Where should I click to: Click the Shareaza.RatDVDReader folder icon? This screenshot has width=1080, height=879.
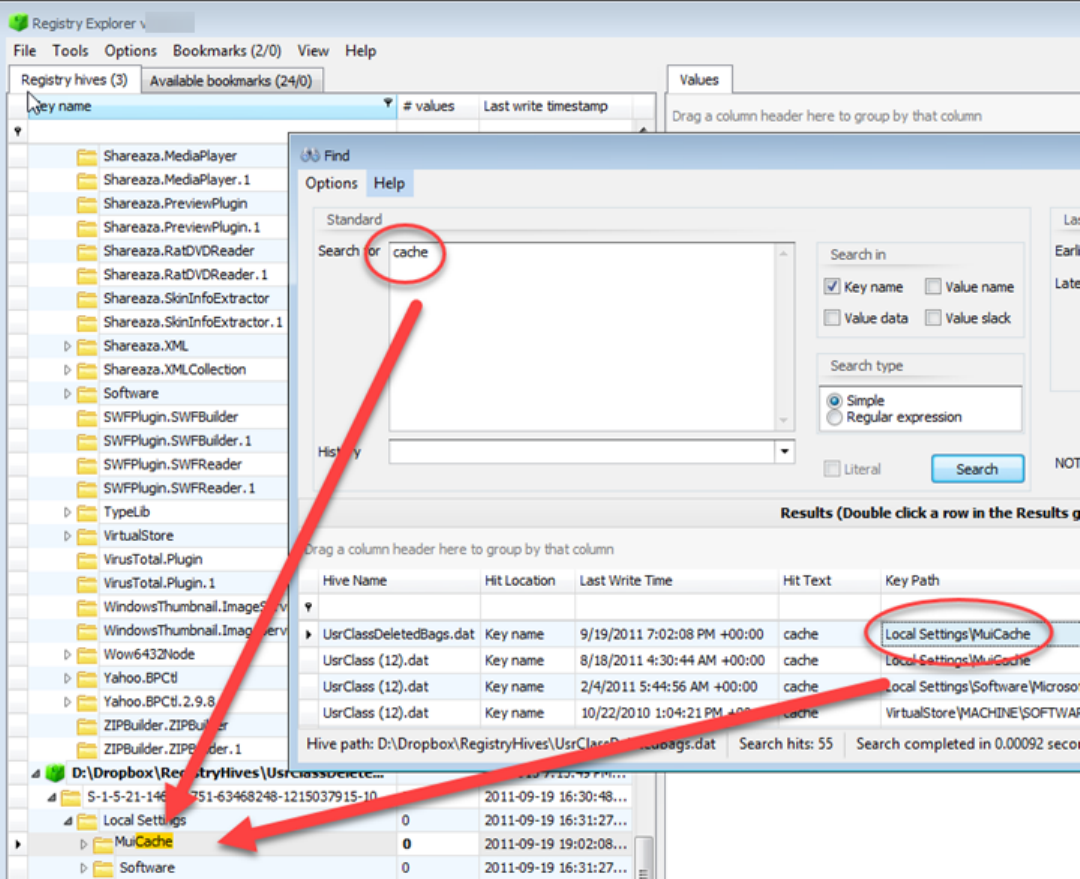coord(87,252)
